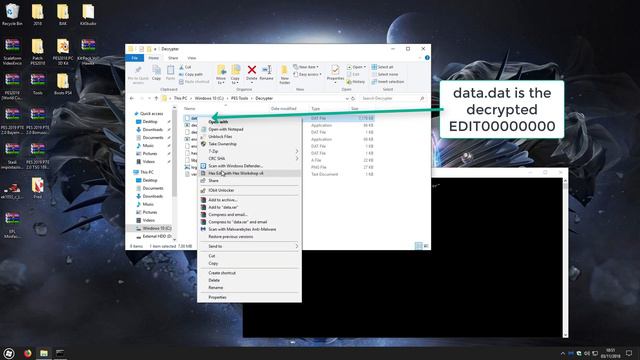
Task: Click Windows 10 (C:) breadcrumb segment
Action: [x=209, y=98]
